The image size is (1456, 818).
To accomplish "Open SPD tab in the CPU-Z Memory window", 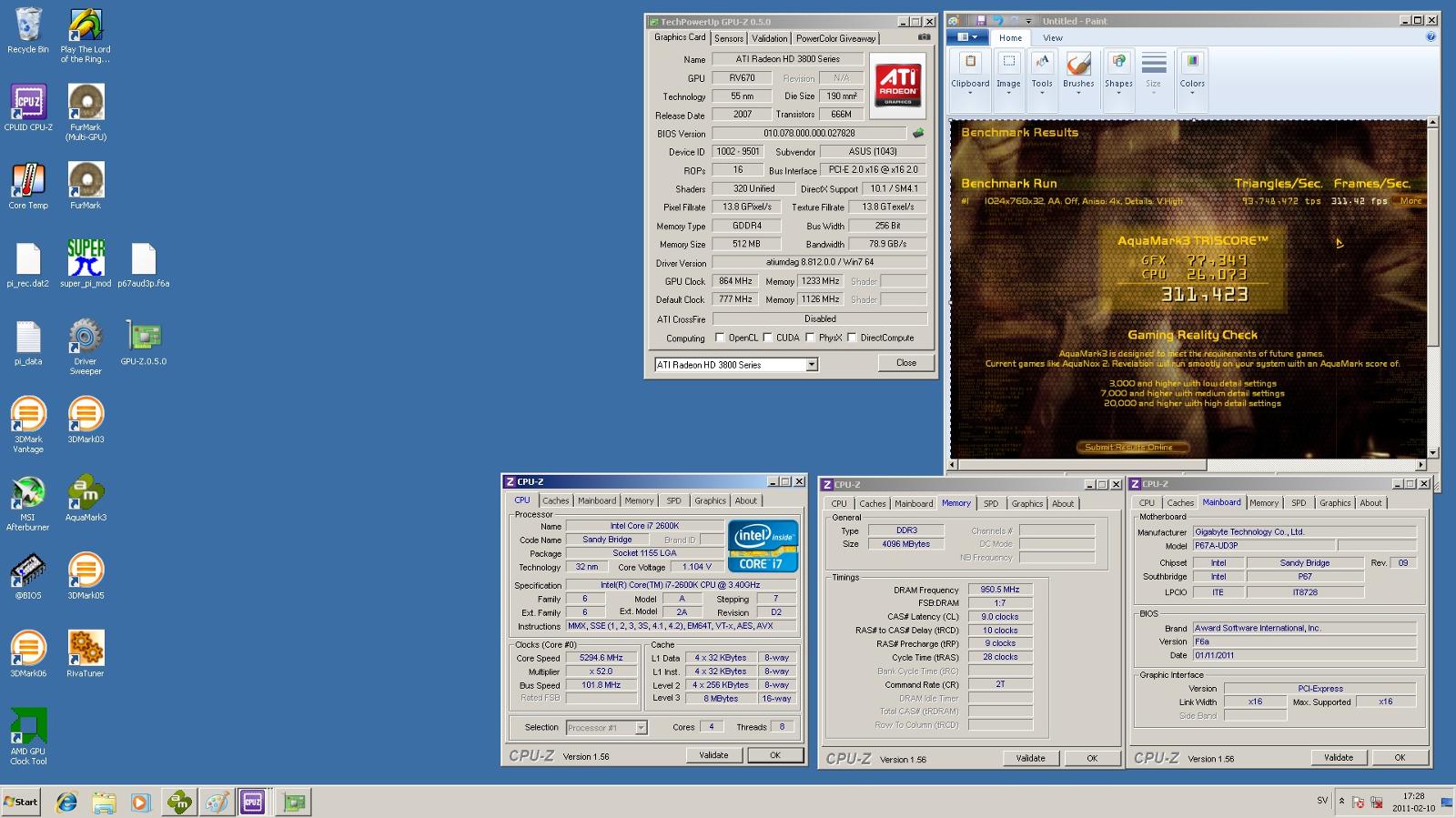I will coord(991,503).
